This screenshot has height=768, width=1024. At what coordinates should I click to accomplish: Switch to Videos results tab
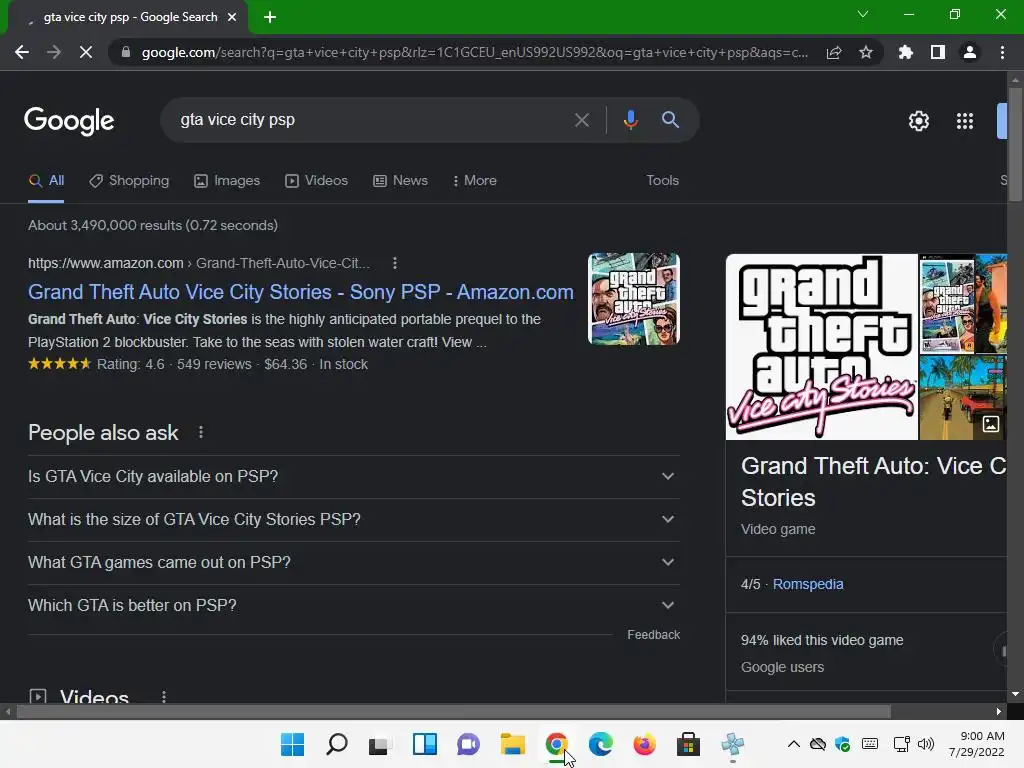click(x=317, y=181)
